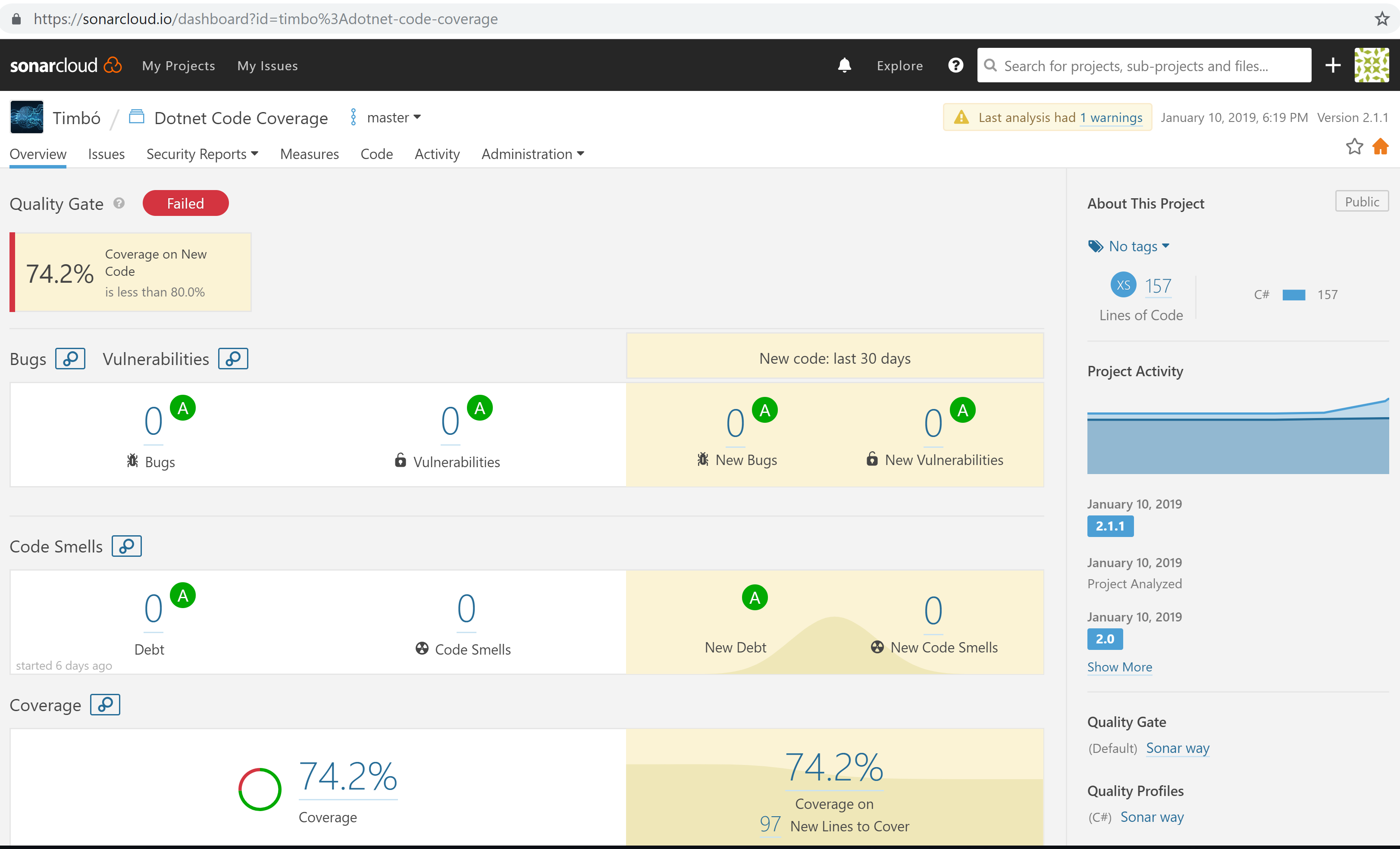Open the Bugs measure history icon
The width and height of the screenshot is (1400, 849).
[x=70, y=359]
